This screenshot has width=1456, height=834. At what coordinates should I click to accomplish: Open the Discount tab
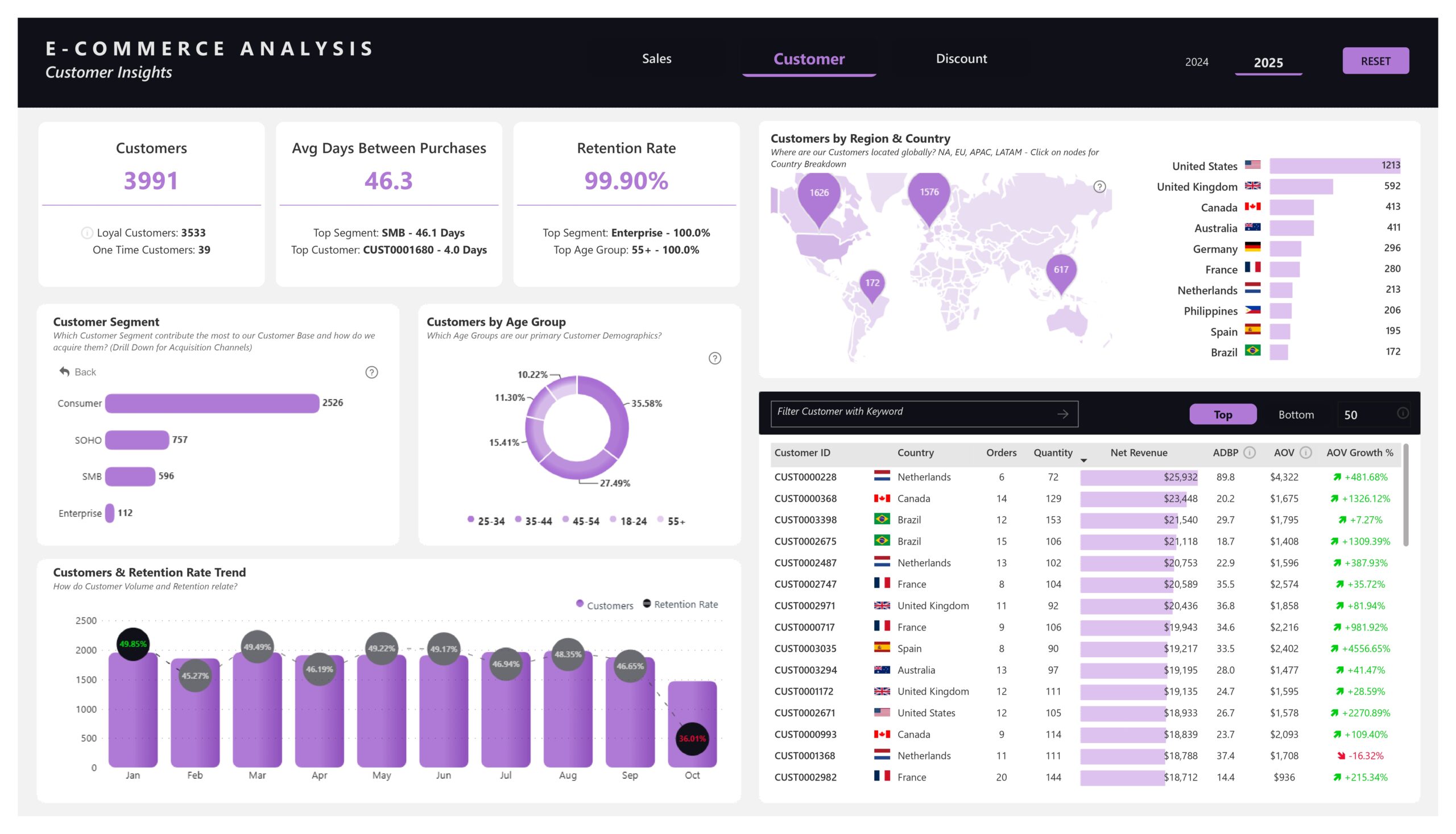point(961,59)
